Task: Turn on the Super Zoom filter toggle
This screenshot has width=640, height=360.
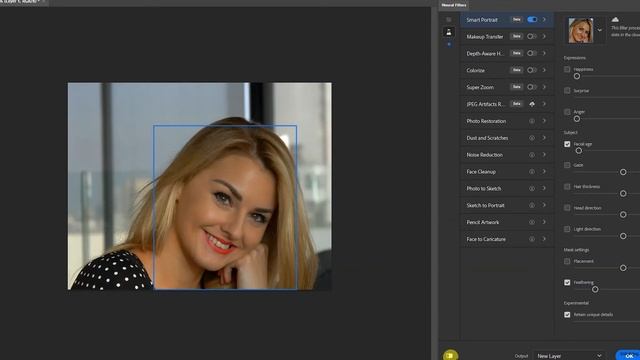Action: click(x=532, y=87)
